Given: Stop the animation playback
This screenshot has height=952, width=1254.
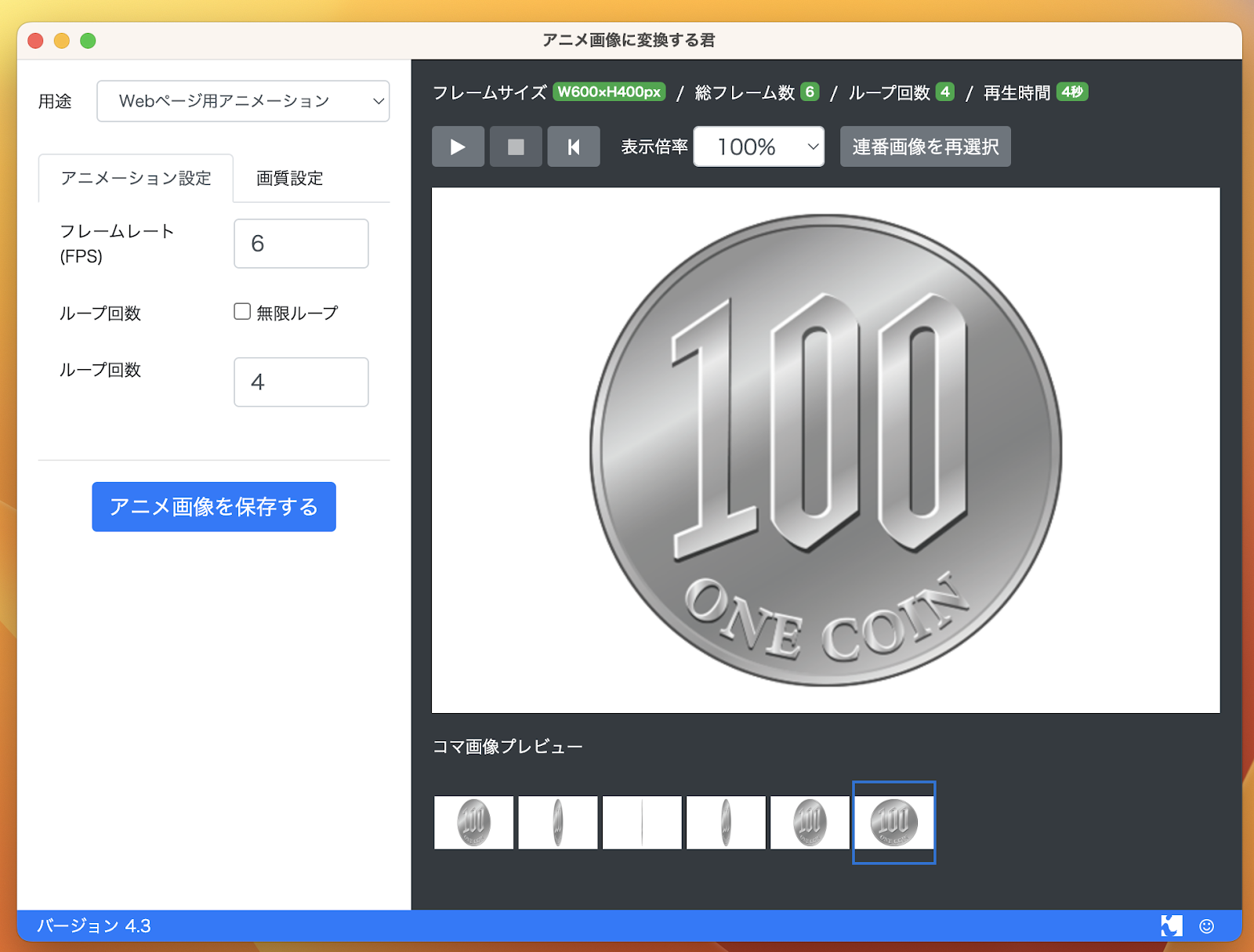Looking at the screenshot, I should click(x=516, y=147).
